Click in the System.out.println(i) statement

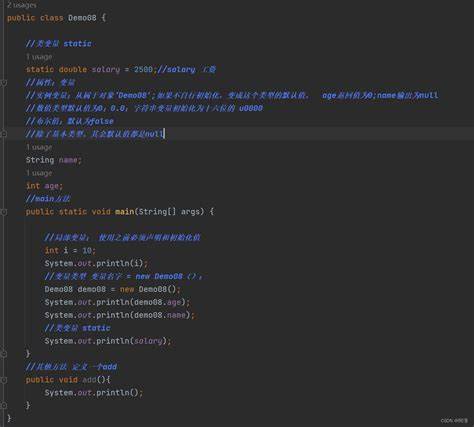click(96, 263)
